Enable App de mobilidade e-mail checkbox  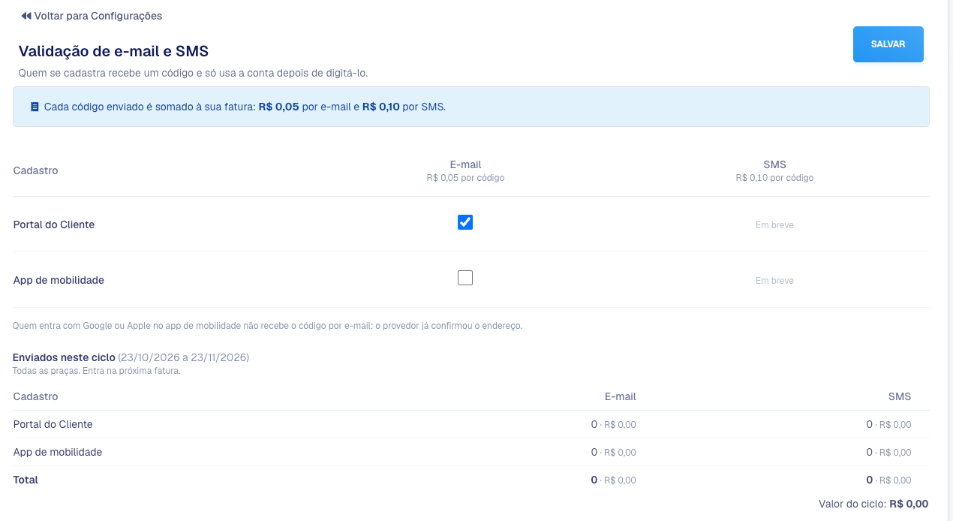465,278
